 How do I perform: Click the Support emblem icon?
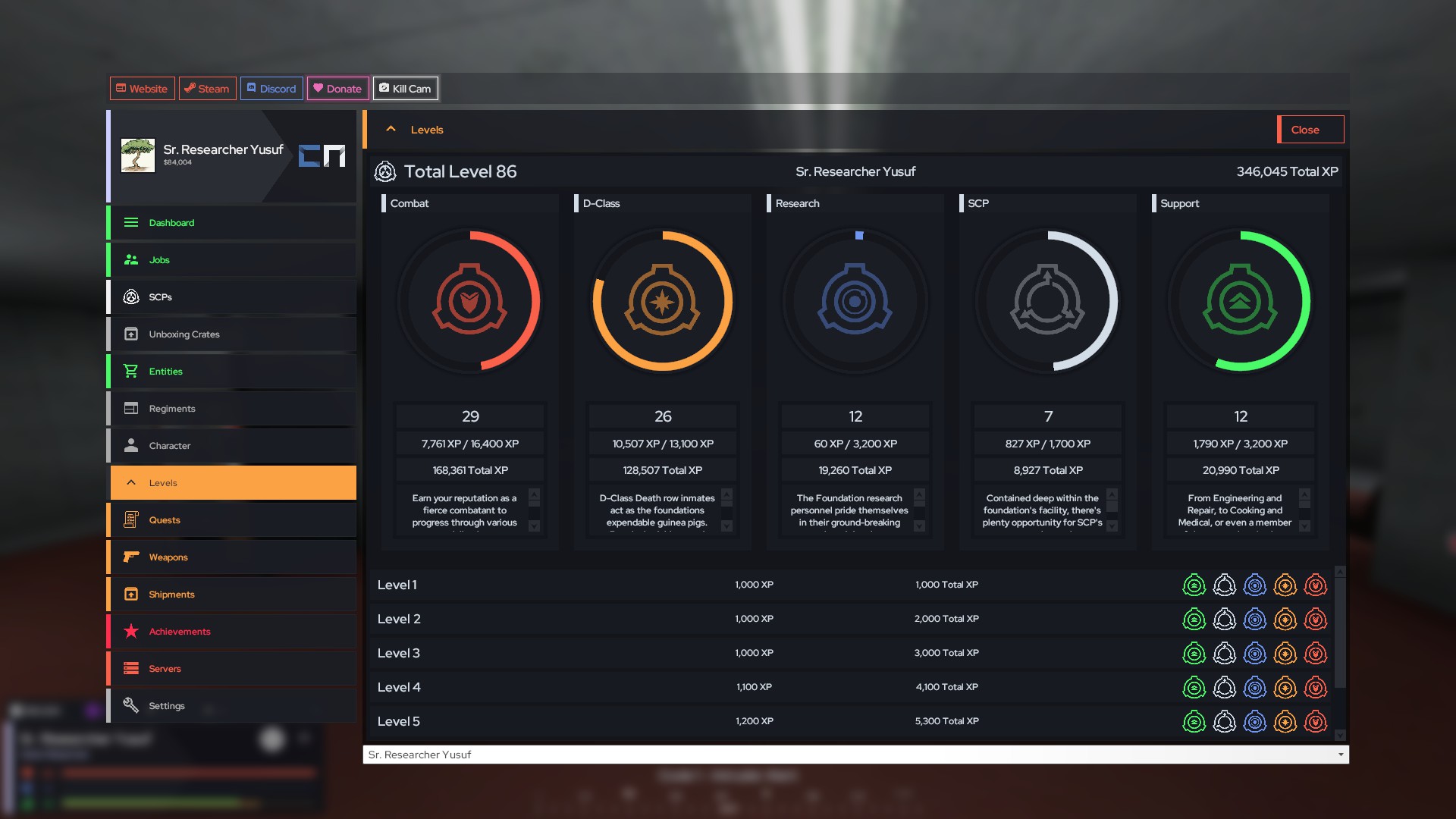tap(1240, 300)
